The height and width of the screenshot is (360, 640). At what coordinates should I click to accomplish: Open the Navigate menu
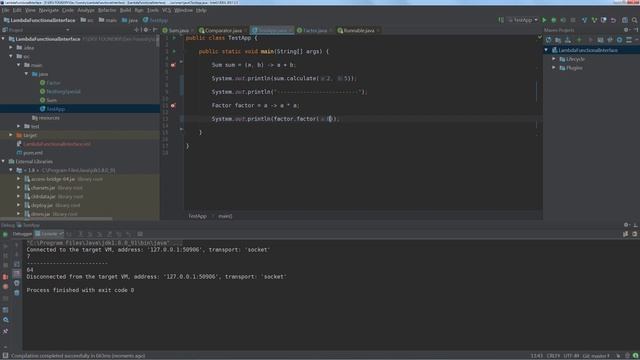click(49, 10)
